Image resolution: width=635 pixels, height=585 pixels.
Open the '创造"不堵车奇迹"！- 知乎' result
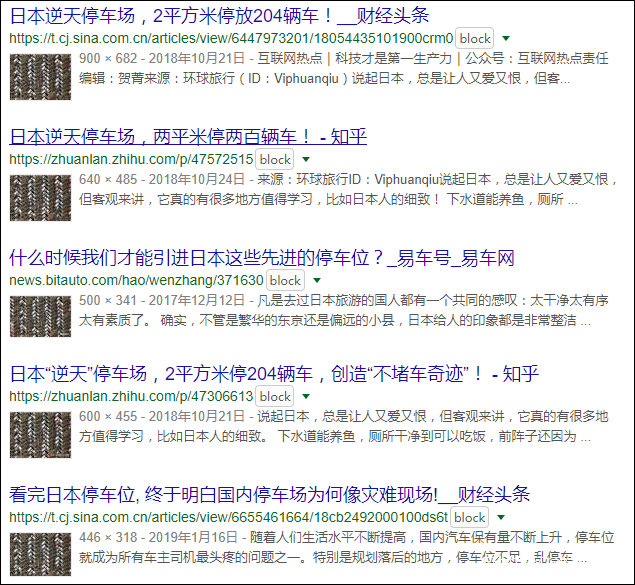(x=274, y=373)
